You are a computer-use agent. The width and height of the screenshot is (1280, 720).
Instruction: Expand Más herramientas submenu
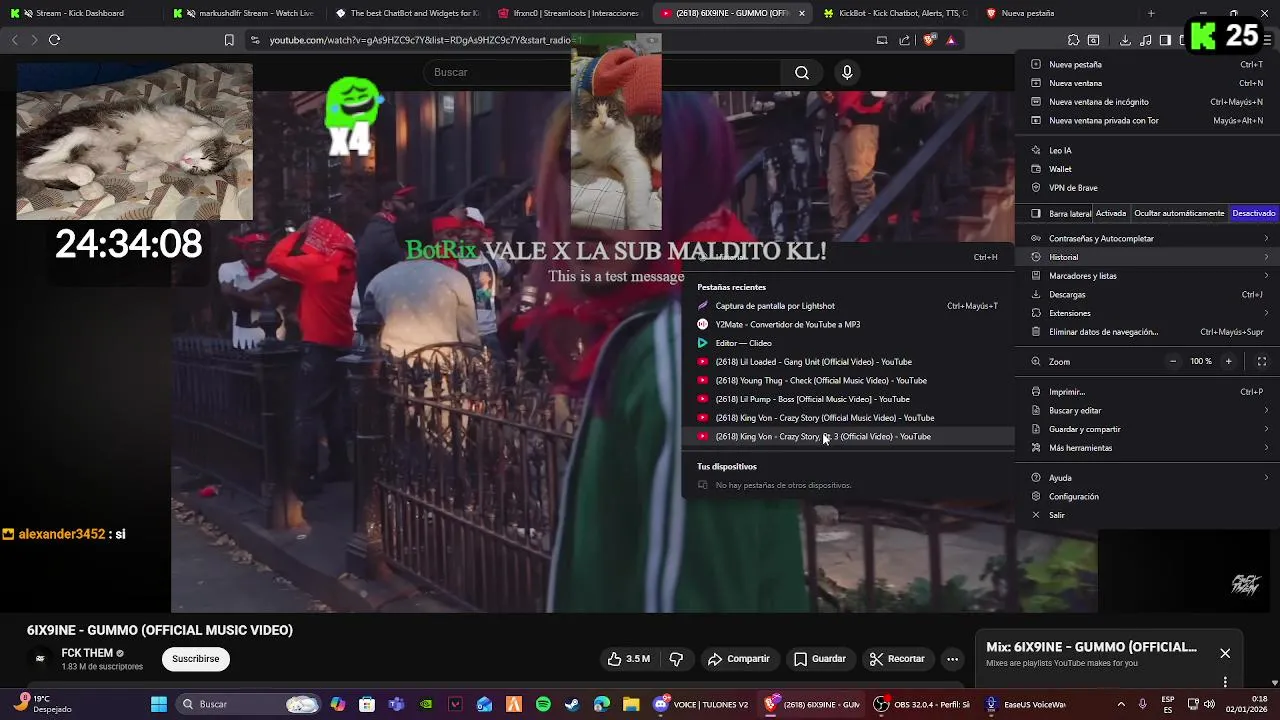[x=1148, y=448]
